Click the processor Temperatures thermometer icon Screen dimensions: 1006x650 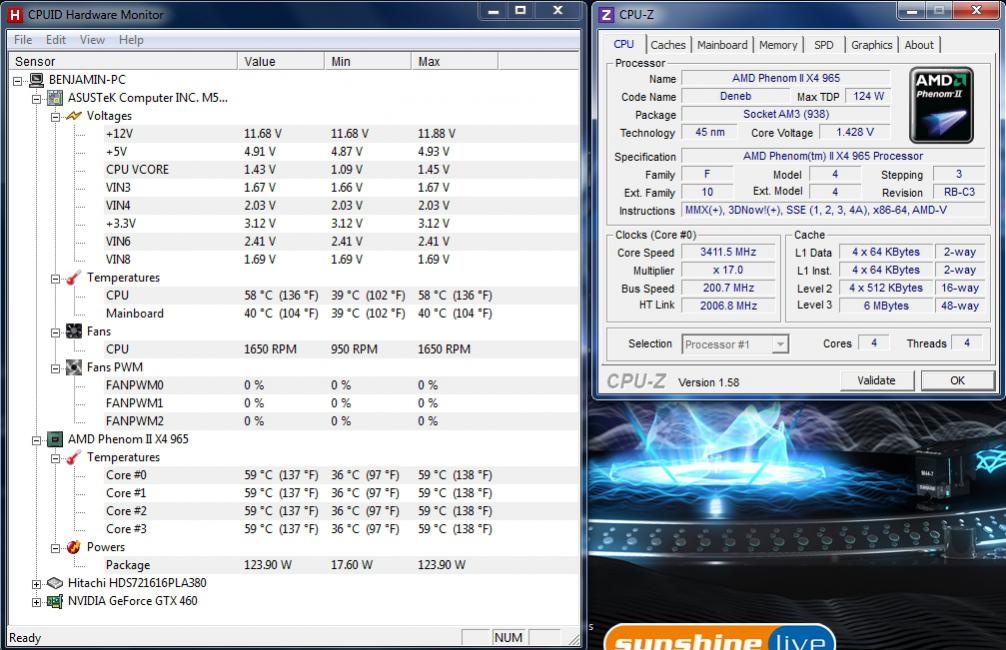pyautogui.click(x=74, y=458)
